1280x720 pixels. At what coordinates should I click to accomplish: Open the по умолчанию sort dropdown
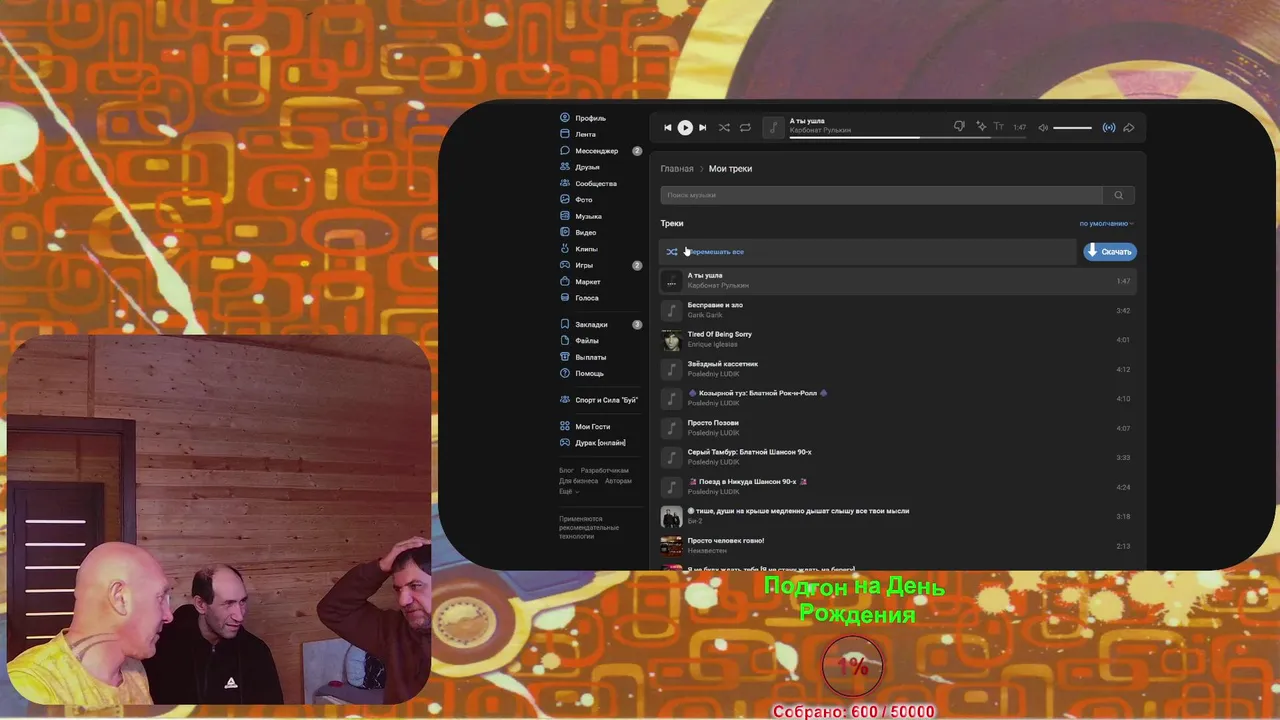tap(1106, 223)
